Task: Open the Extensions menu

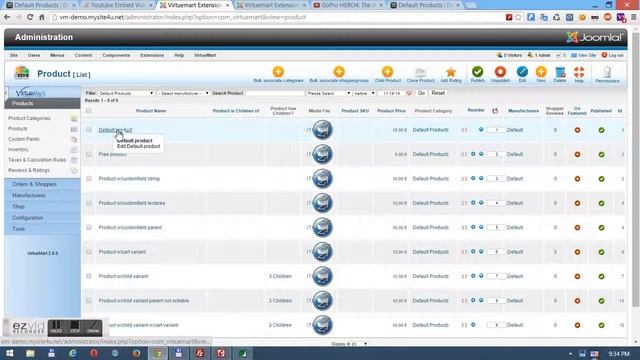Action: coord(152,55)
